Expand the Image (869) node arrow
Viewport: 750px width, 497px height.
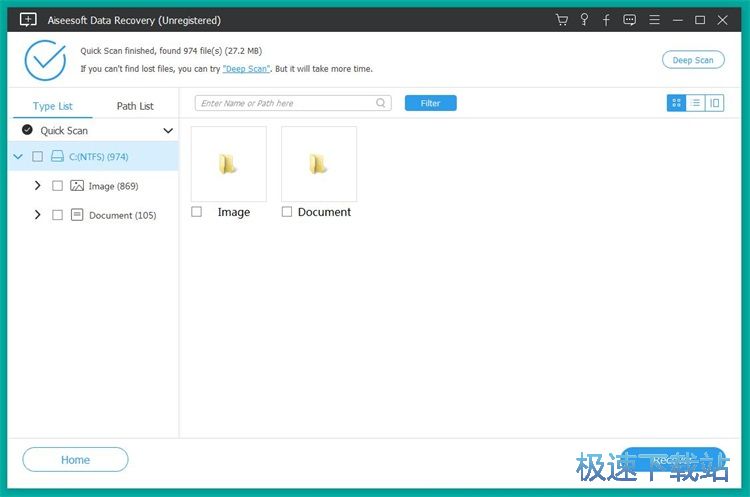pos(37,186)
